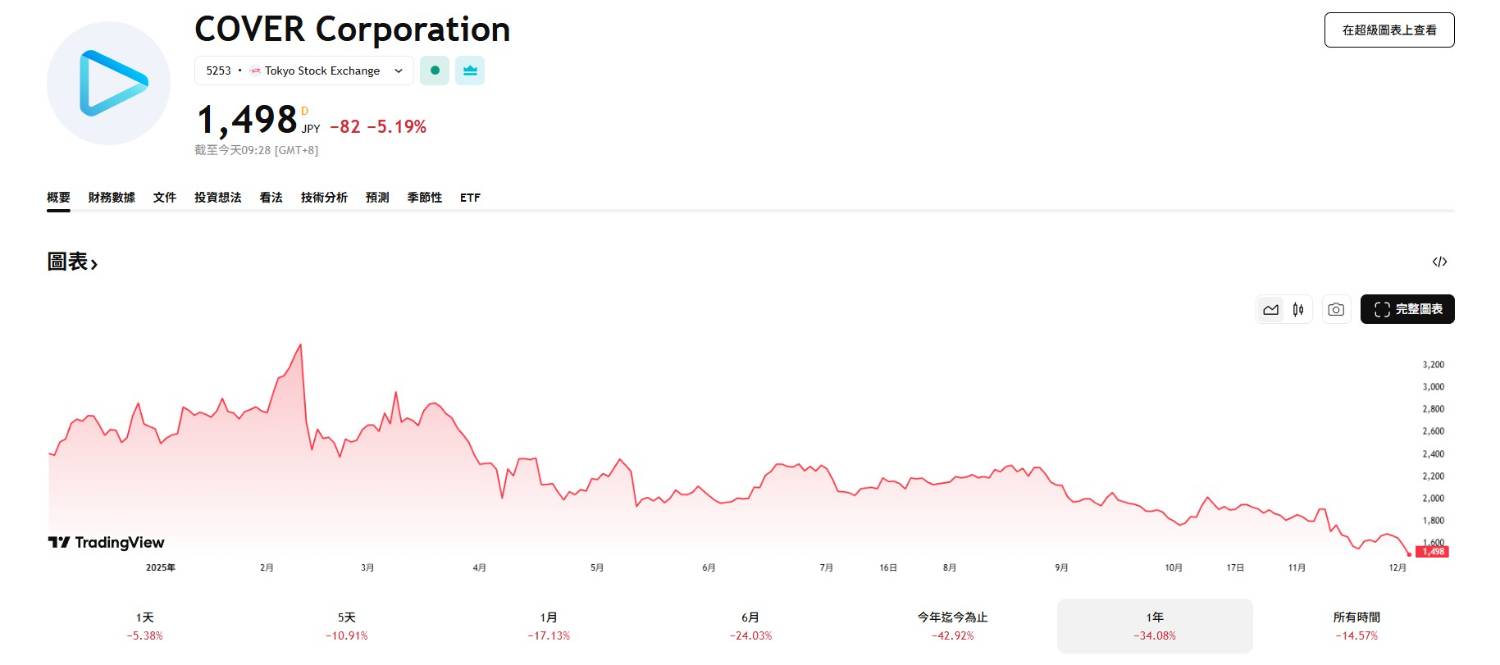Open the 5253 Tokyo Stock Exchange dropdown
Image resolution: width=1500 pixels, height=665 pixels.
tap(303, 71)
